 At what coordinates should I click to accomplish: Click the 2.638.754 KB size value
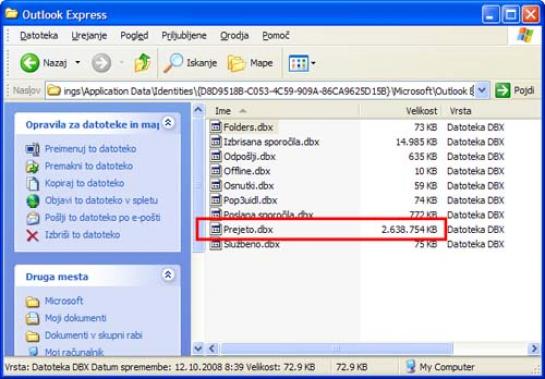pyautogui.click(x=409, y=229)
